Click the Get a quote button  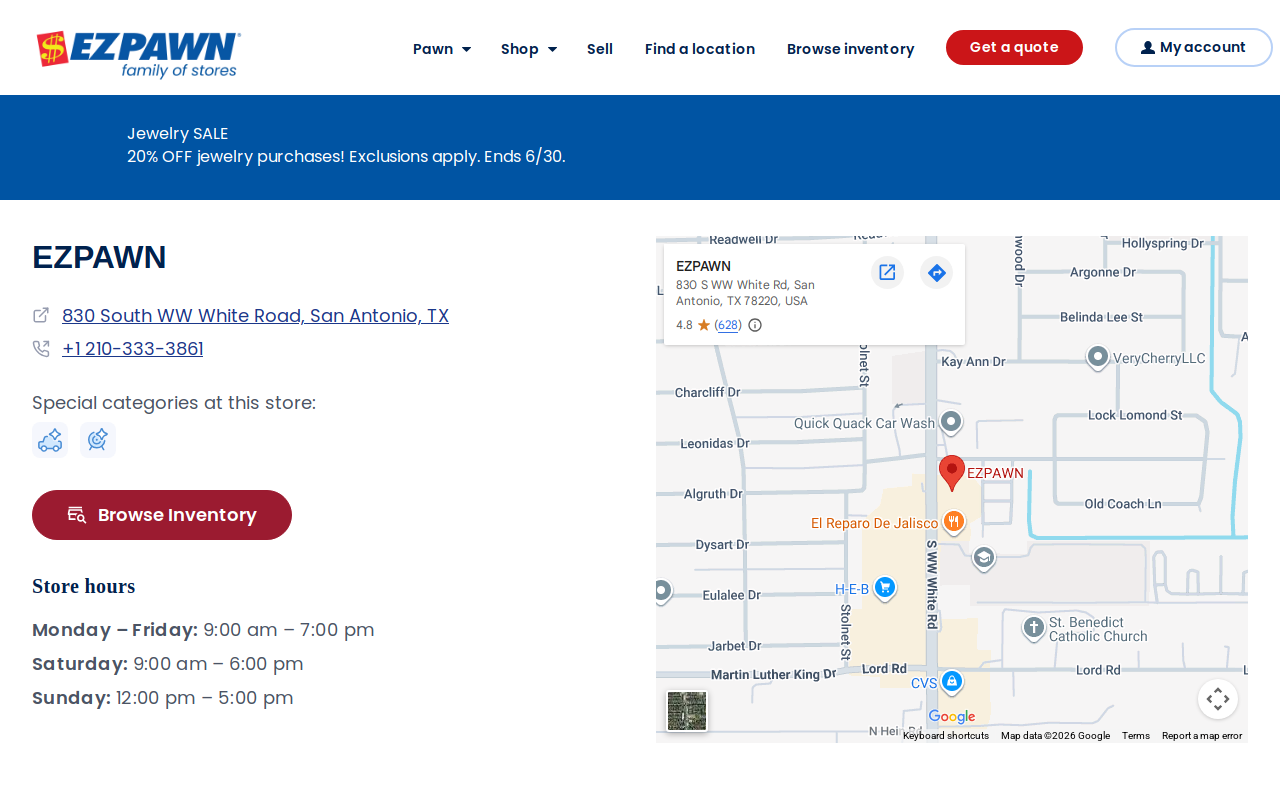(1014, 47)
